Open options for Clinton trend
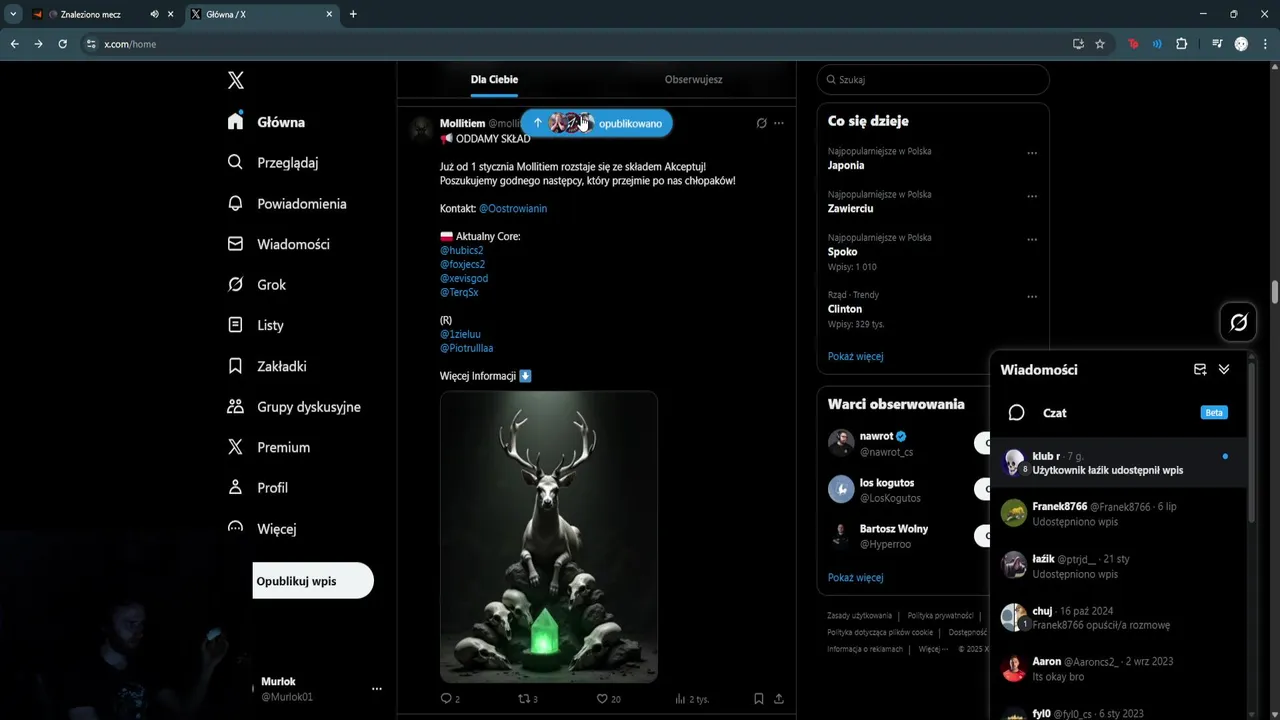The height and width of the screenshot is (720, 1280). click(1032, 296)
